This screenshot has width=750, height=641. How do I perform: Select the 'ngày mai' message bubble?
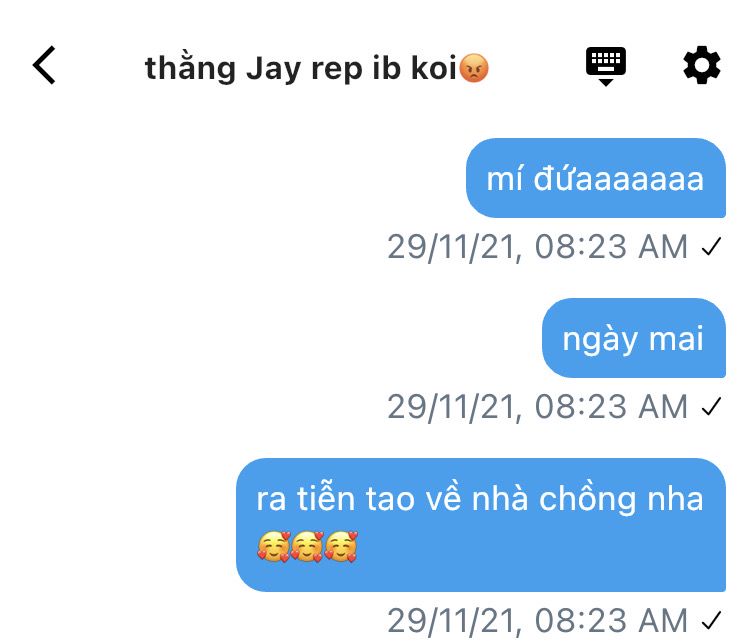[634, 338]
